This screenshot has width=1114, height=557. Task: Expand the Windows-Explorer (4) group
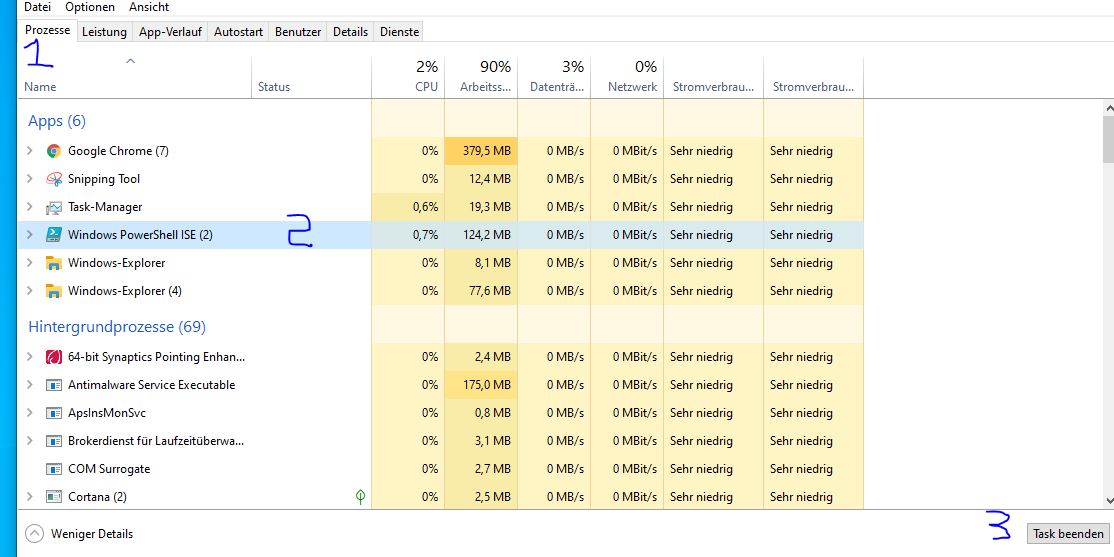29,291
